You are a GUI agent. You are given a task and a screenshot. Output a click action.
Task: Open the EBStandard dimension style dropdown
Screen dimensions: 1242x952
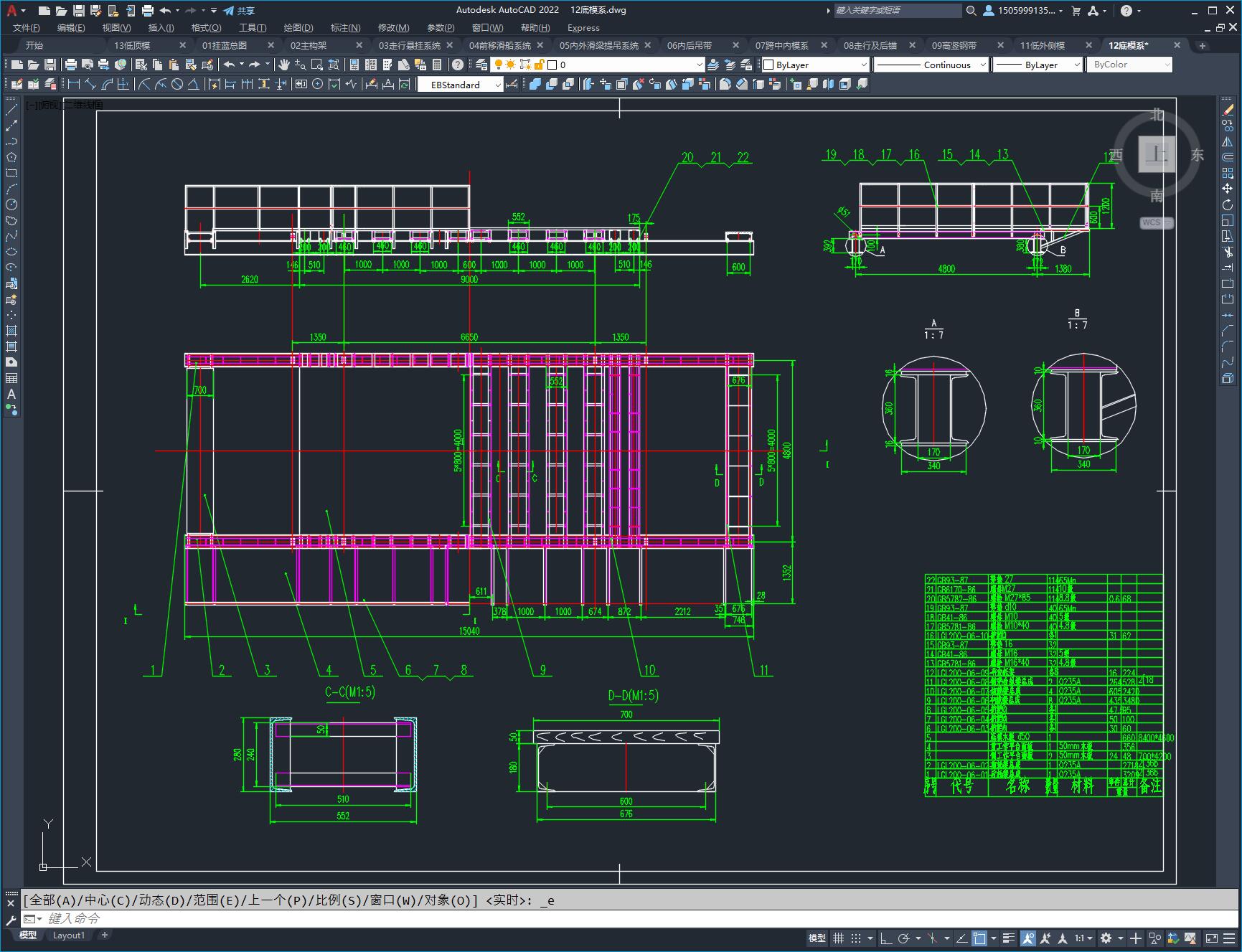point(497,85)
